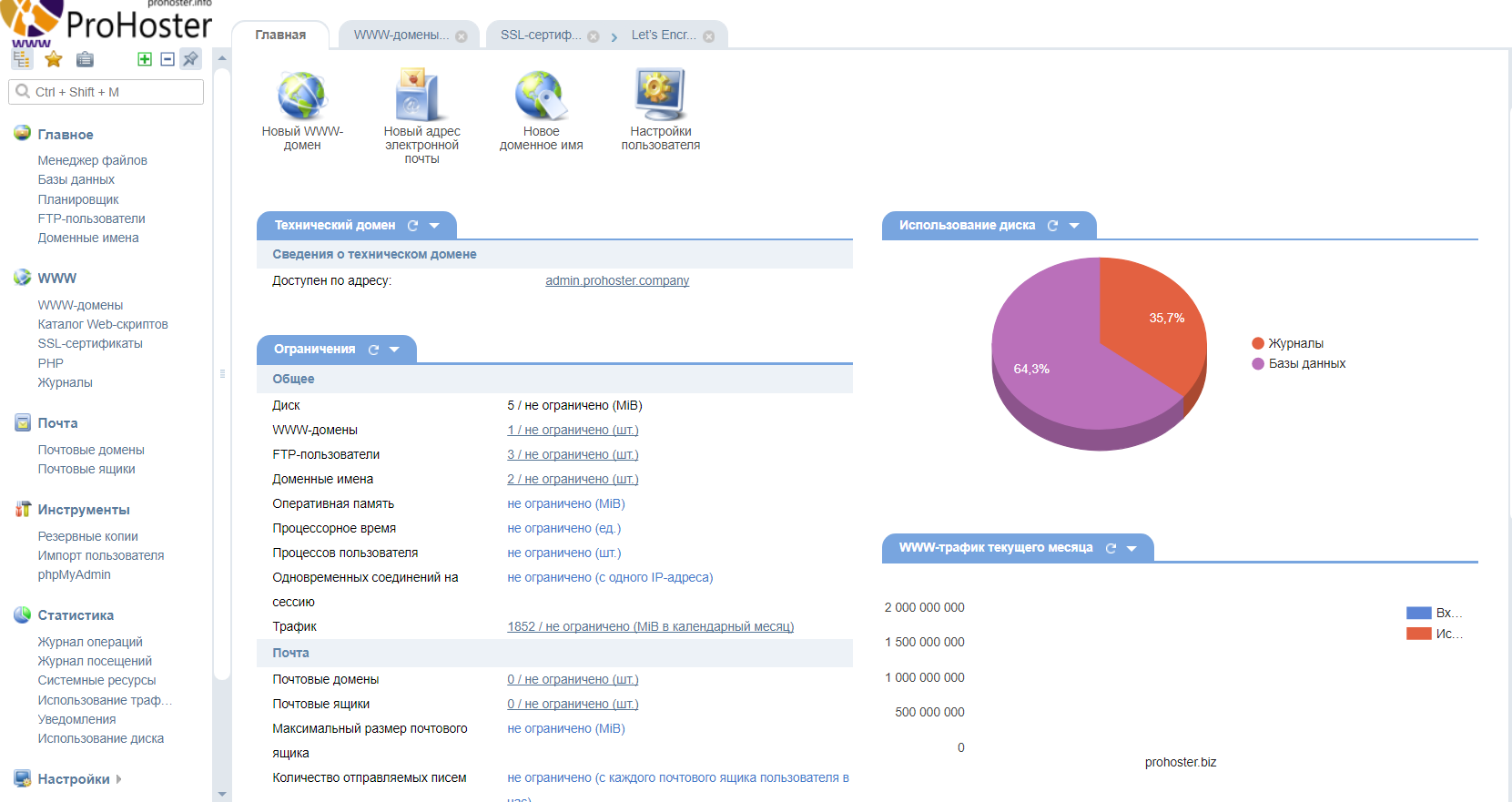This screenshot has width=1512, height=802.
Task: Open the Ограничения panel dropdown arrow
Action: coord(394,350)
